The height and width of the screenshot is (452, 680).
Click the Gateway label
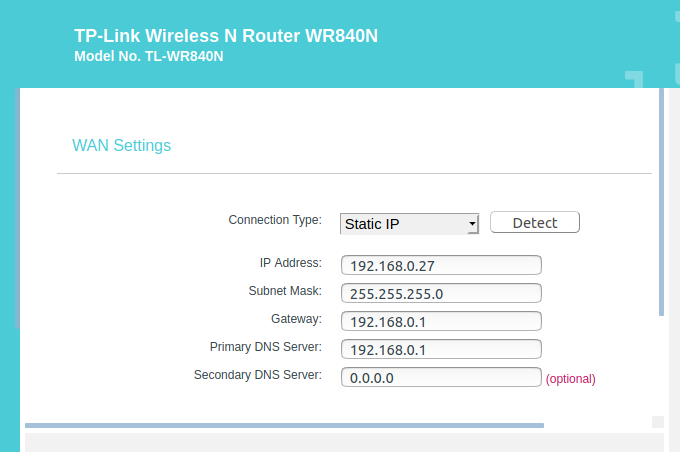[x=296, y=319]
